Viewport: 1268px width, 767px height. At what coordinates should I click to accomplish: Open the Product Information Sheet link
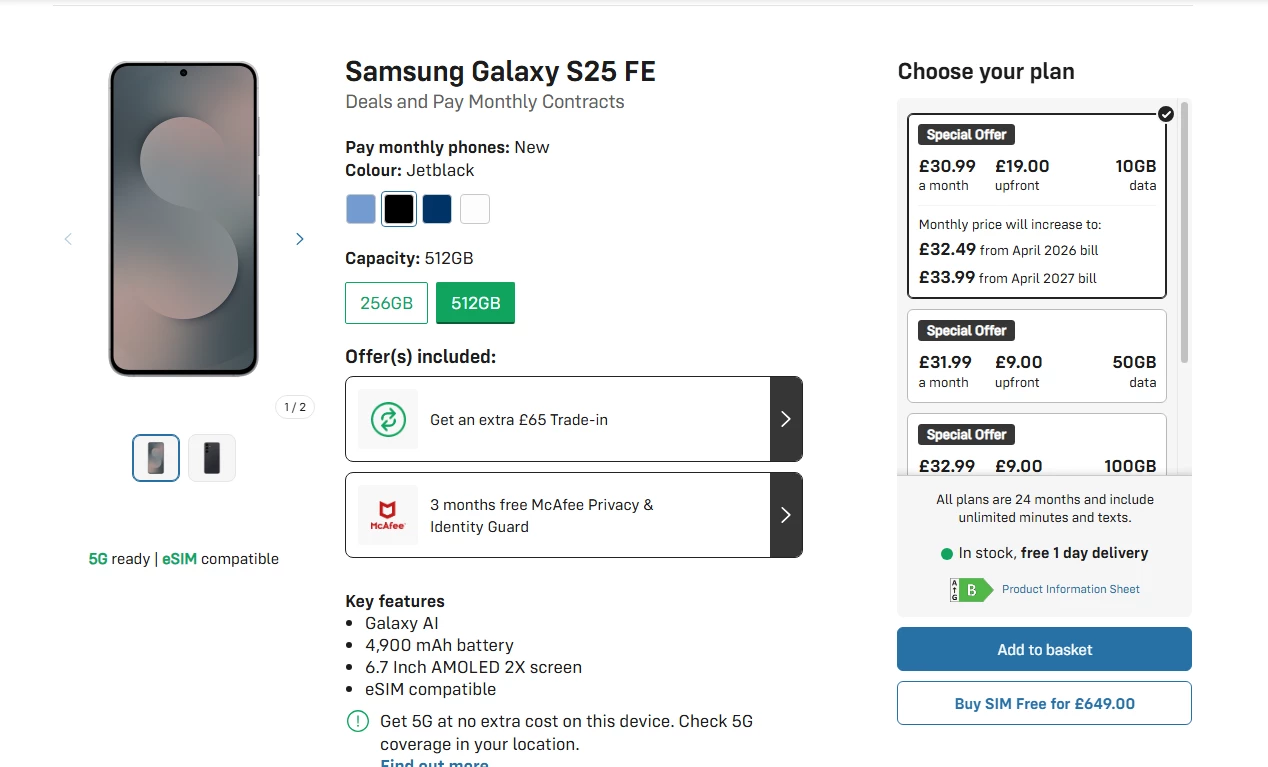[1070, 589]
